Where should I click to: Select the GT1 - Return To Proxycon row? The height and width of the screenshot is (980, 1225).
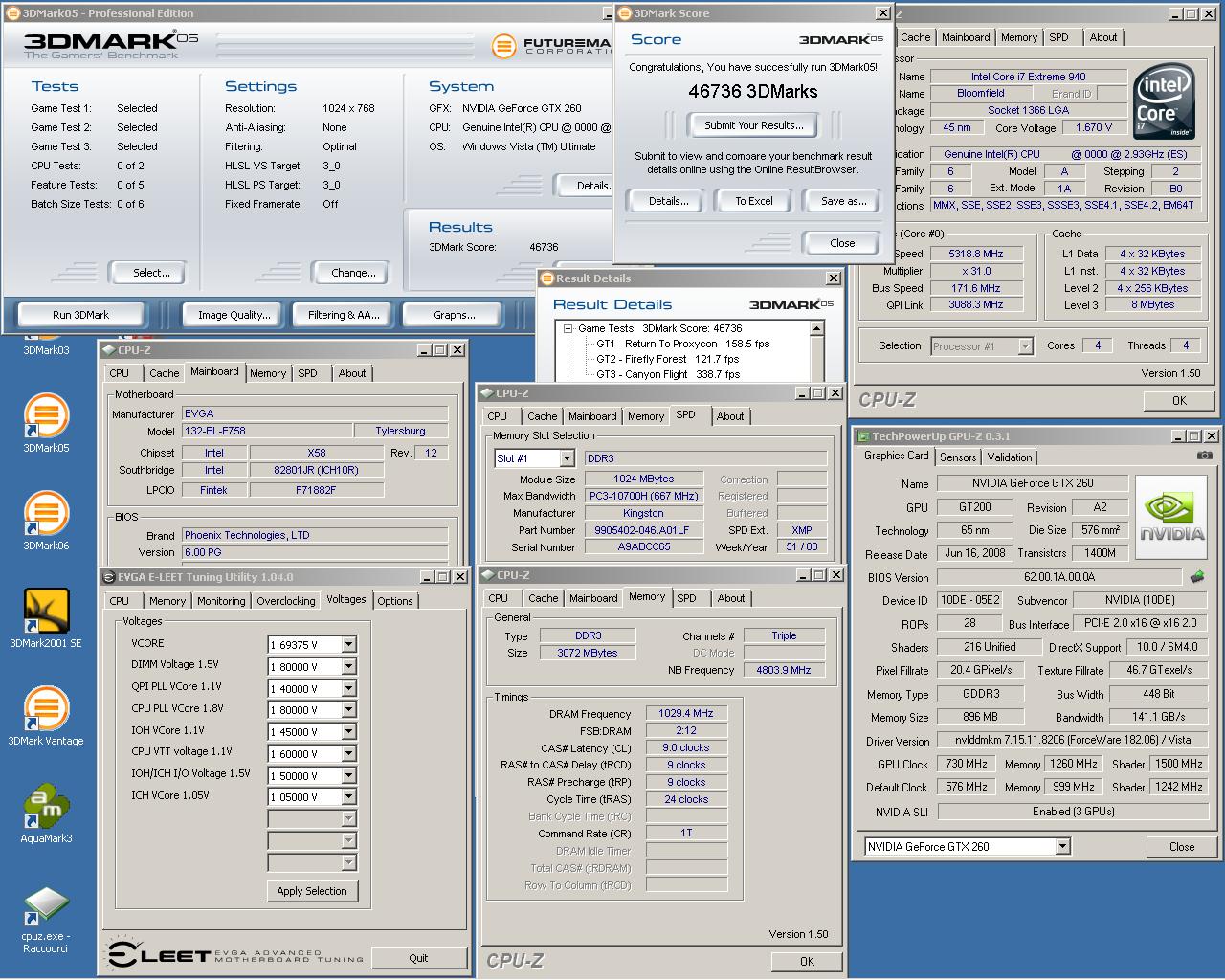(x=682, y=344)
